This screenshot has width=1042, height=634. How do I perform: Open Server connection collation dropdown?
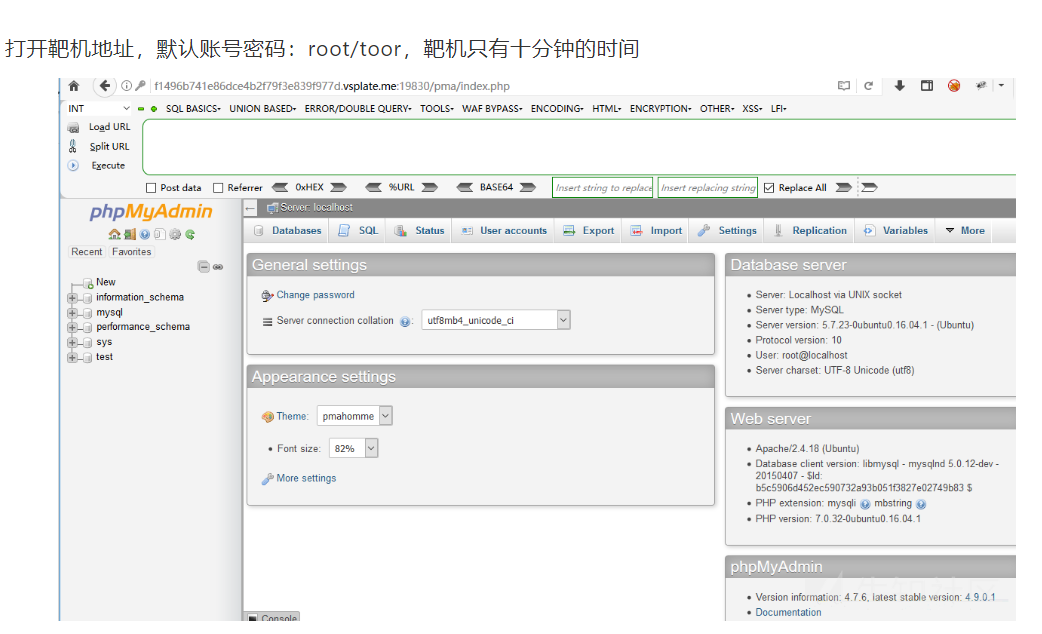496,320
